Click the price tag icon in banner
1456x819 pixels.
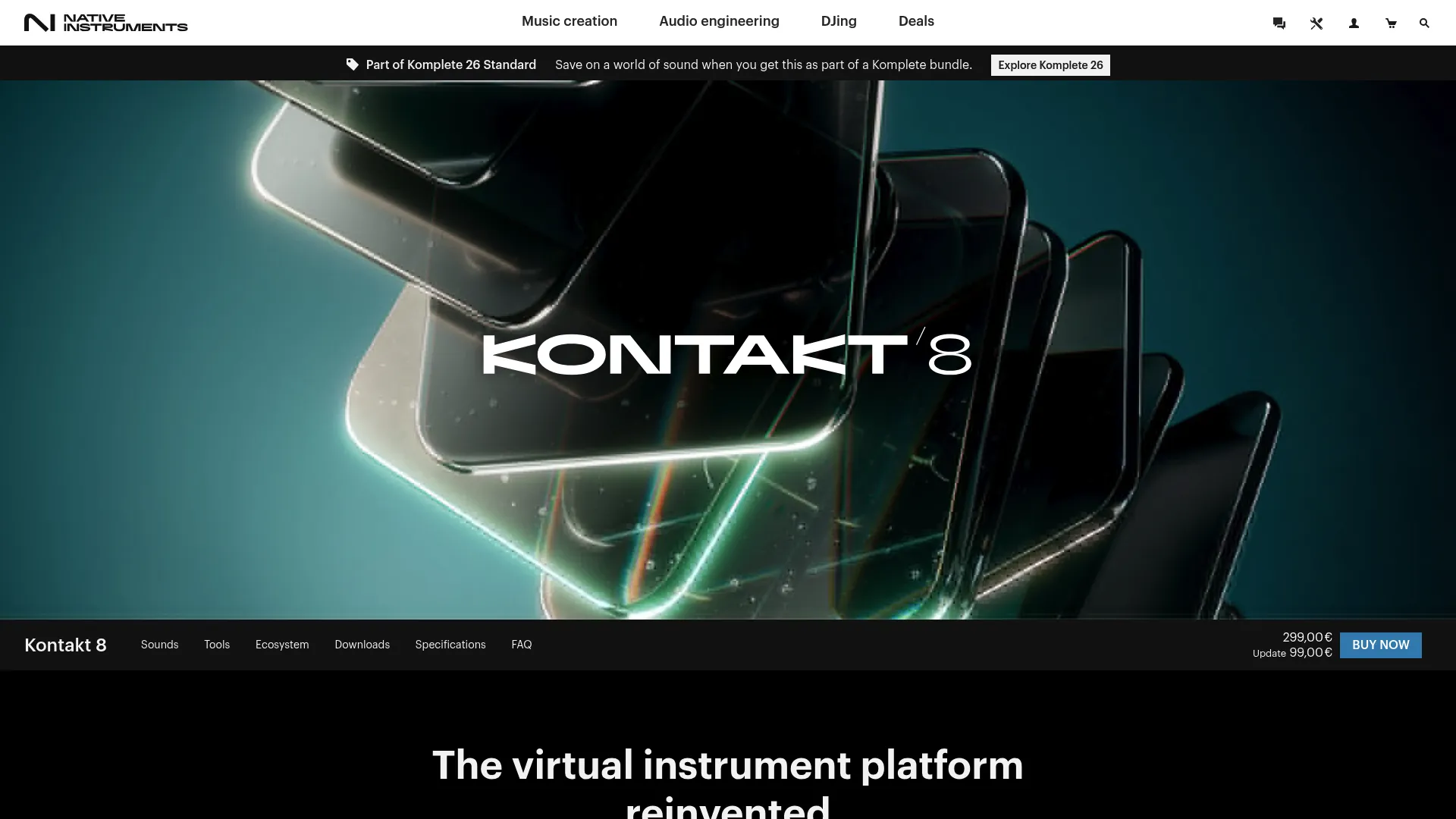pyautogui.click(x=353, y=64)
